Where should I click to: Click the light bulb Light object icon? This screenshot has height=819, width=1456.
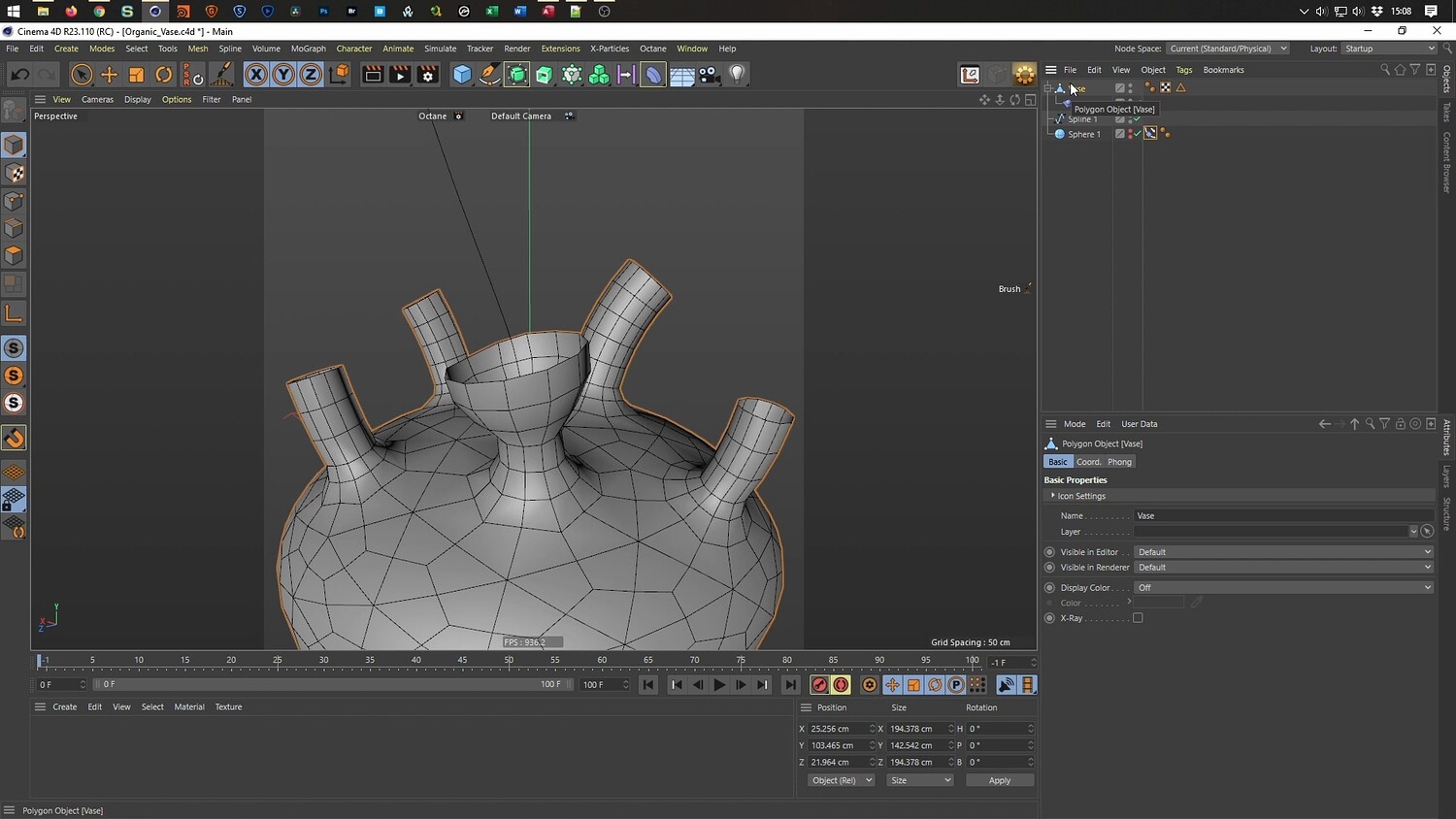coord(737,75)
